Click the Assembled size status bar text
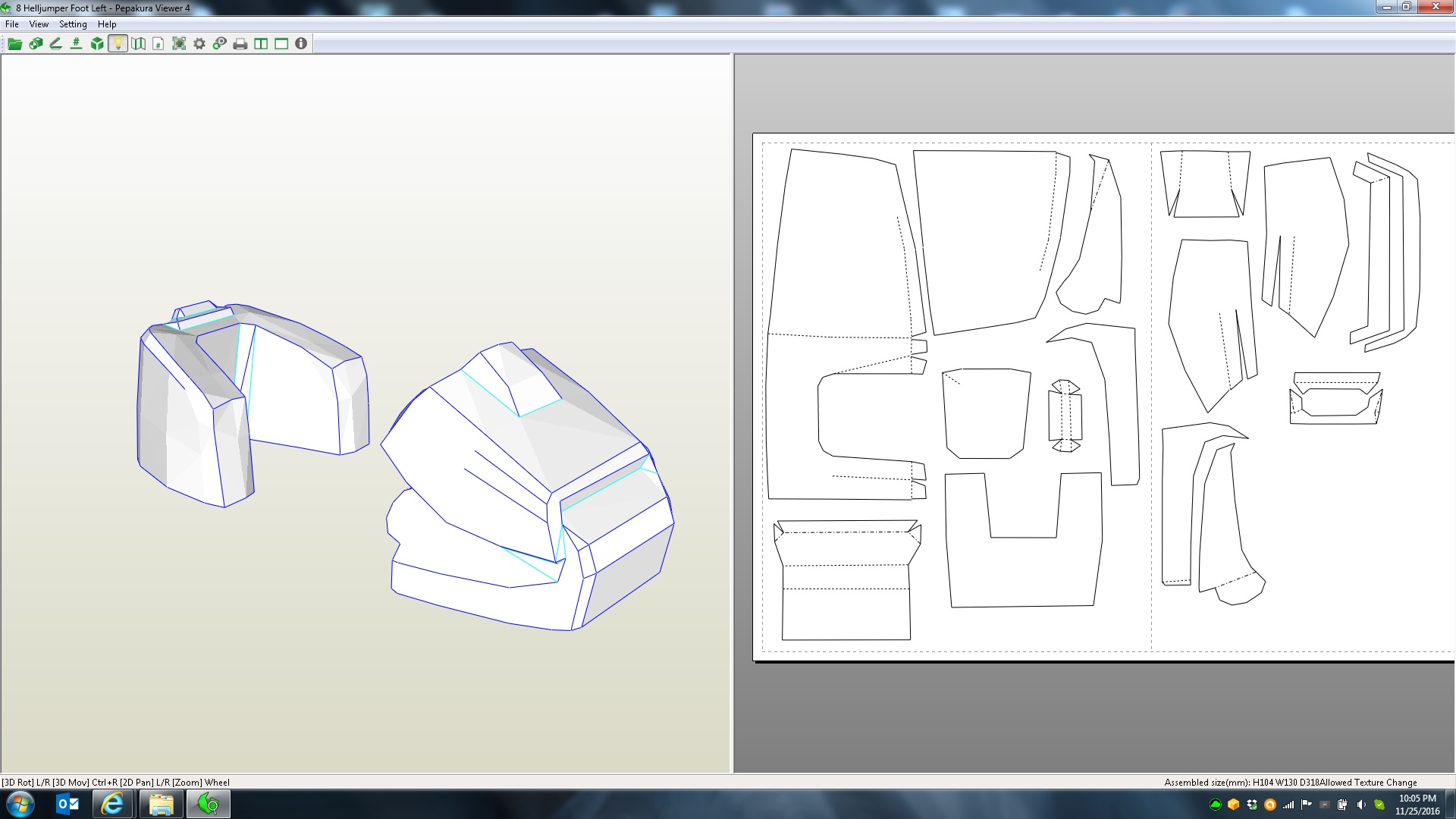The width and height of the screenshot is (1456, 819). click(x=1290, y=783)
